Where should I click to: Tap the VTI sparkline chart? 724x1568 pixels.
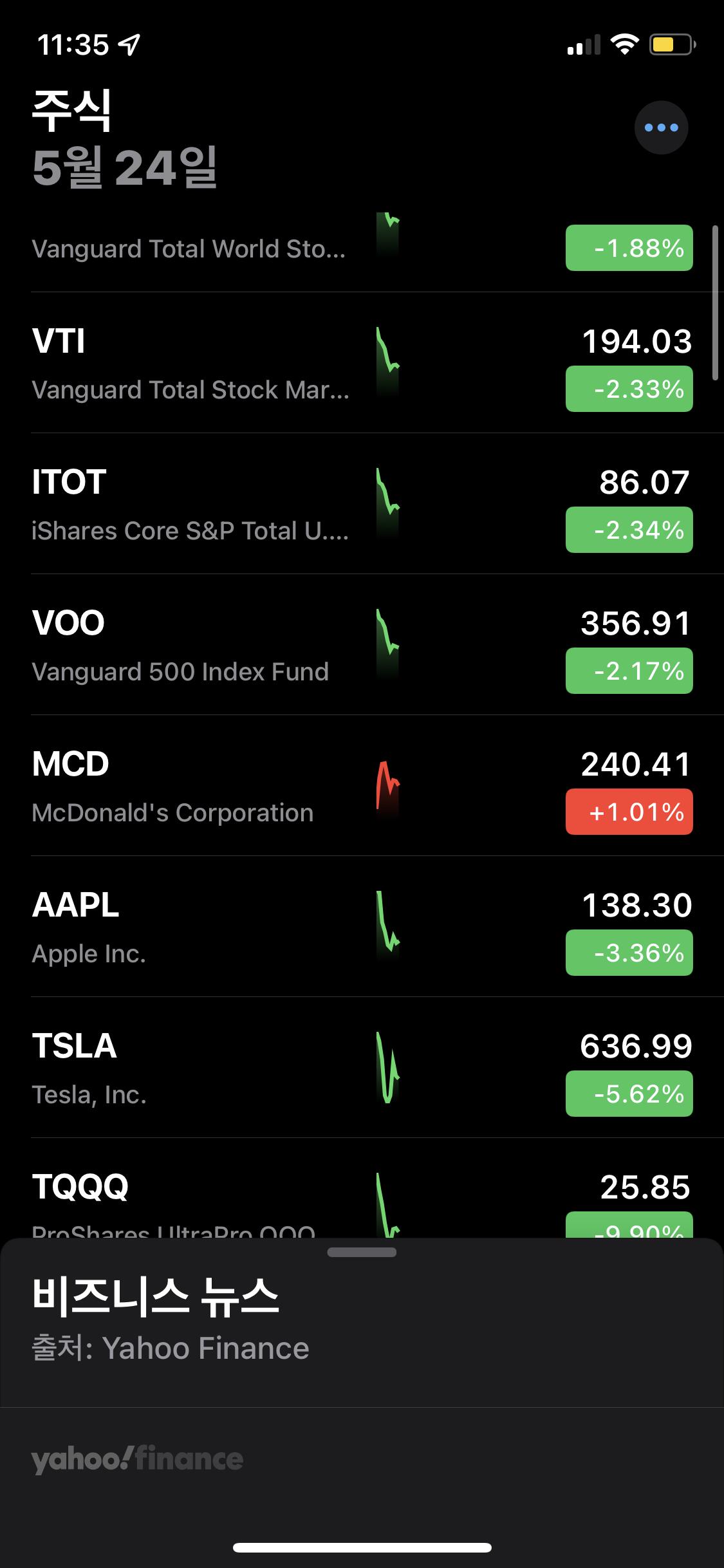387,360
